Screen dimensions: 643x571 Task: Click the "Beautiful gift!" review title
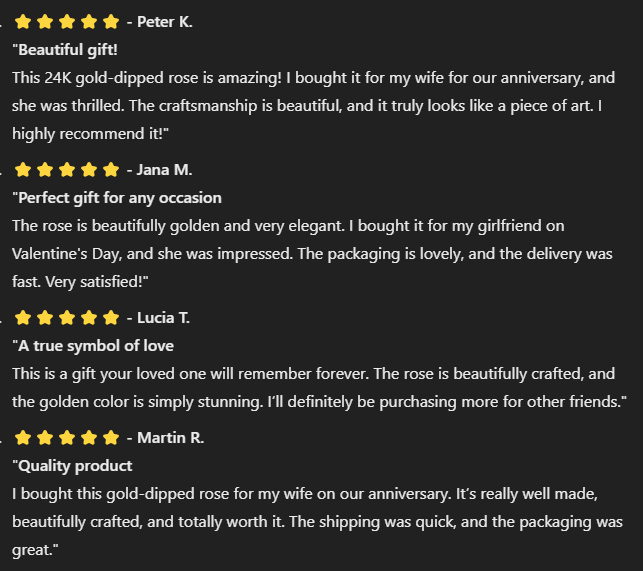tap(65, 50)
